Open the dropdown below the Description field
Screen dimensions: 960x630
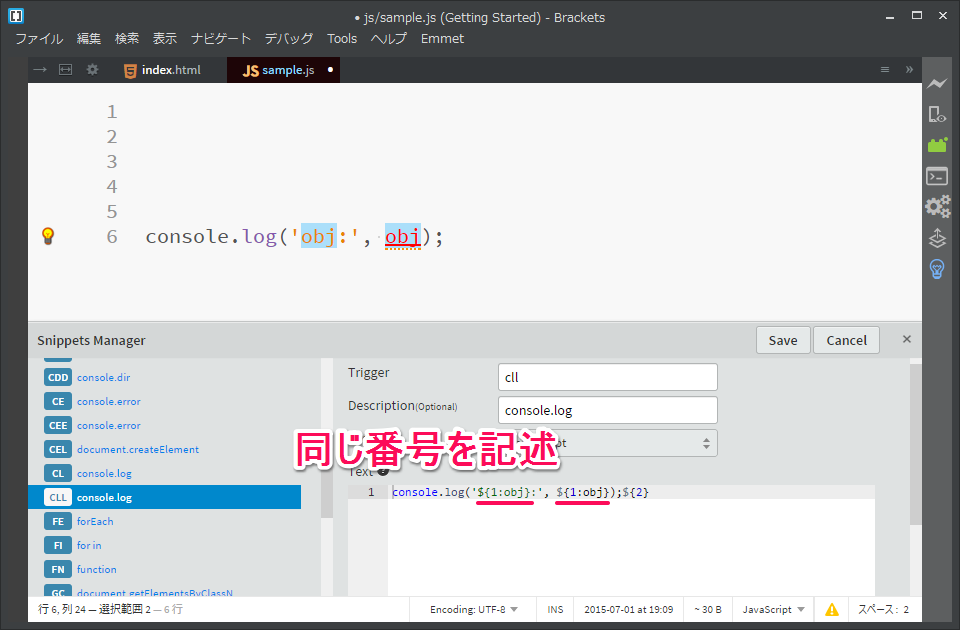point(607,443)
